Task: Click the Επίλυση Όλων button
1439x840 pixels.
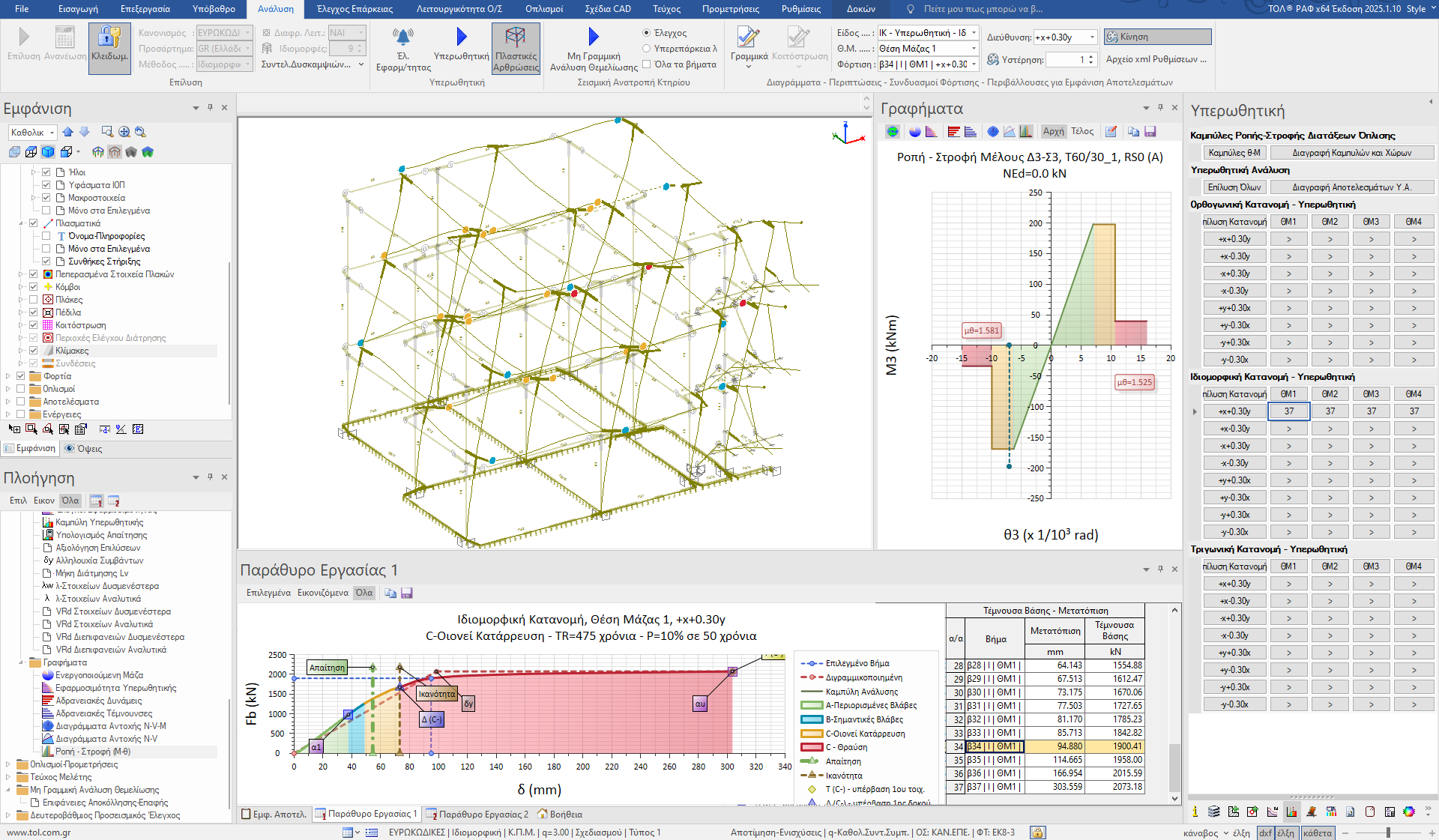Action: point(1234,187)
